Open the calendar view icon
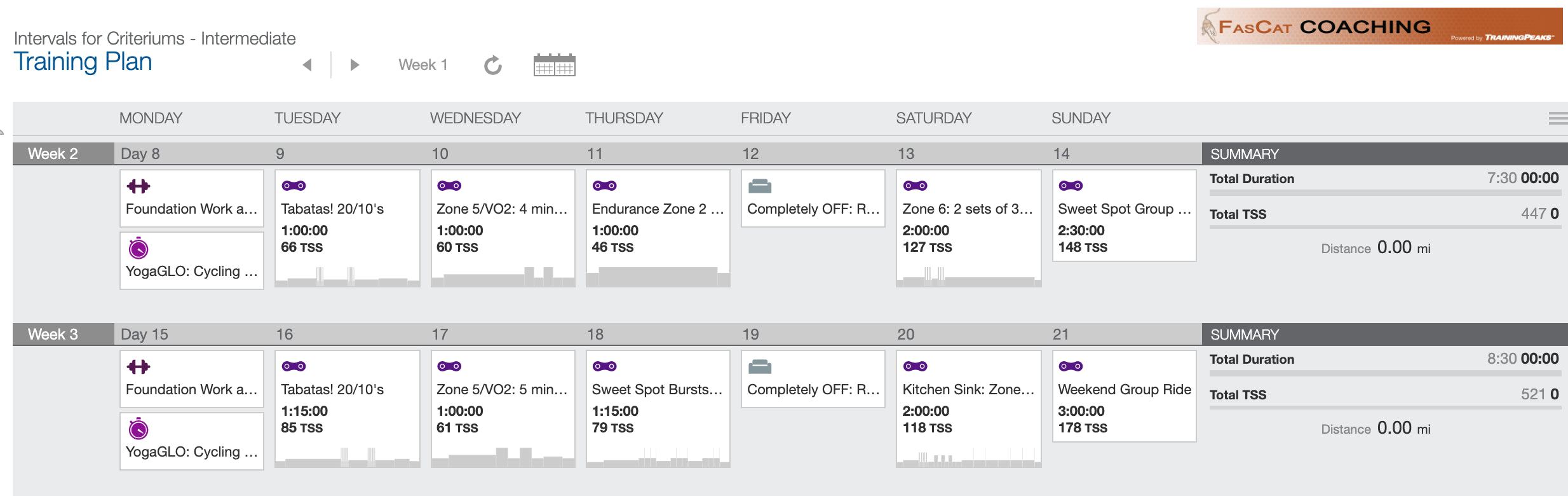The width and height of the screenshot is (1568, 496). (554, 65)
